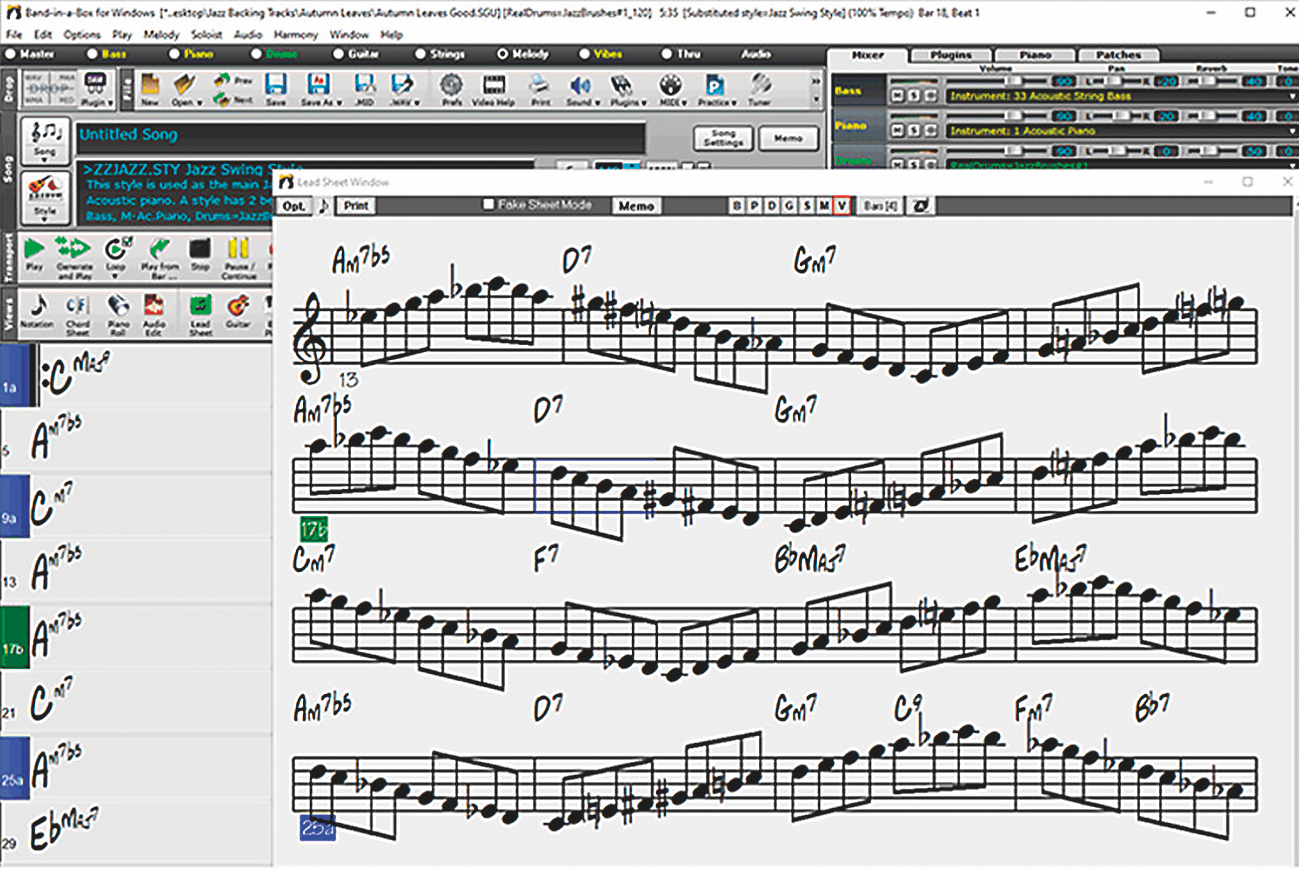Select the Piano track radio button
This screenshot has width=1299, height=870.
(x=176, y=54)
